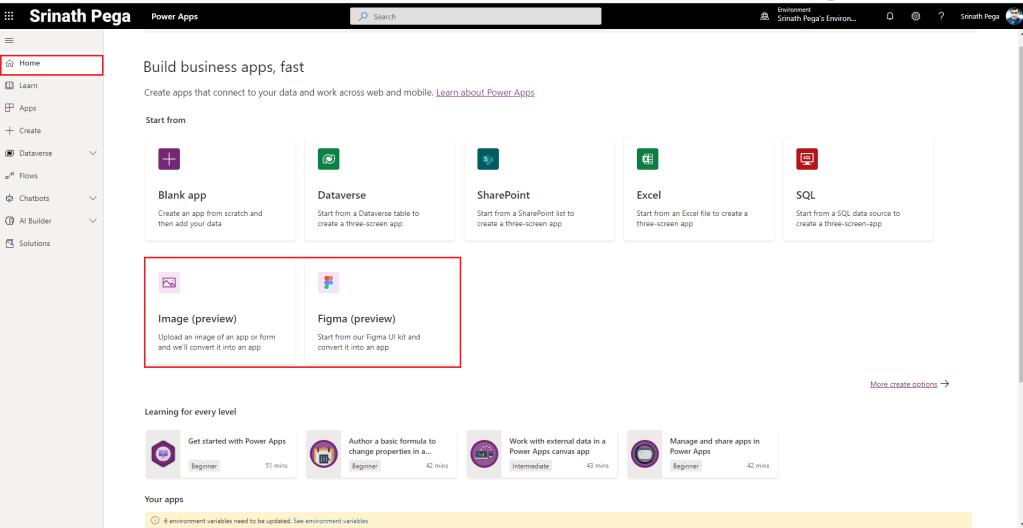Click the help question mark icon
Image resolution: width=1023 pixels, height=528 pixels.
pyautogui.click(x=941, y=16)
